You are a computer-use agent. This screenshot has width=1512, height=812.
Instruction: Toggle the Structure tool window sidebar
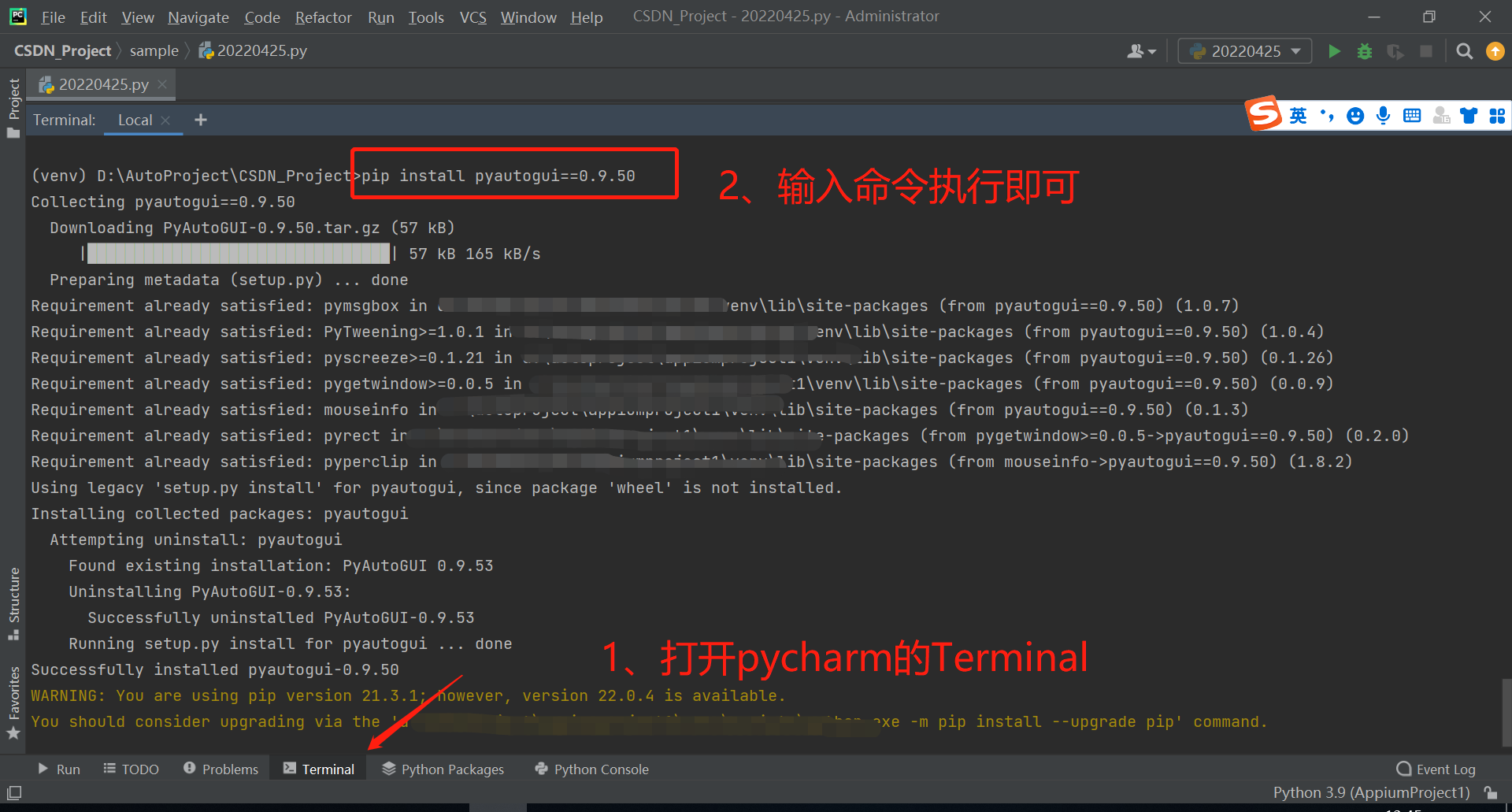13,603
